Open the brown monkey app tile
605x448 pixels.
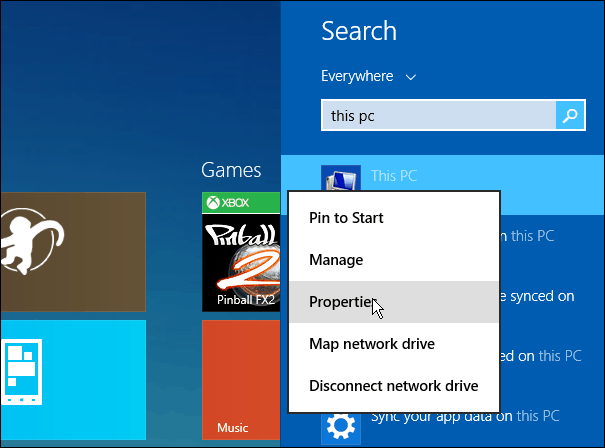(x=73, y=252)
